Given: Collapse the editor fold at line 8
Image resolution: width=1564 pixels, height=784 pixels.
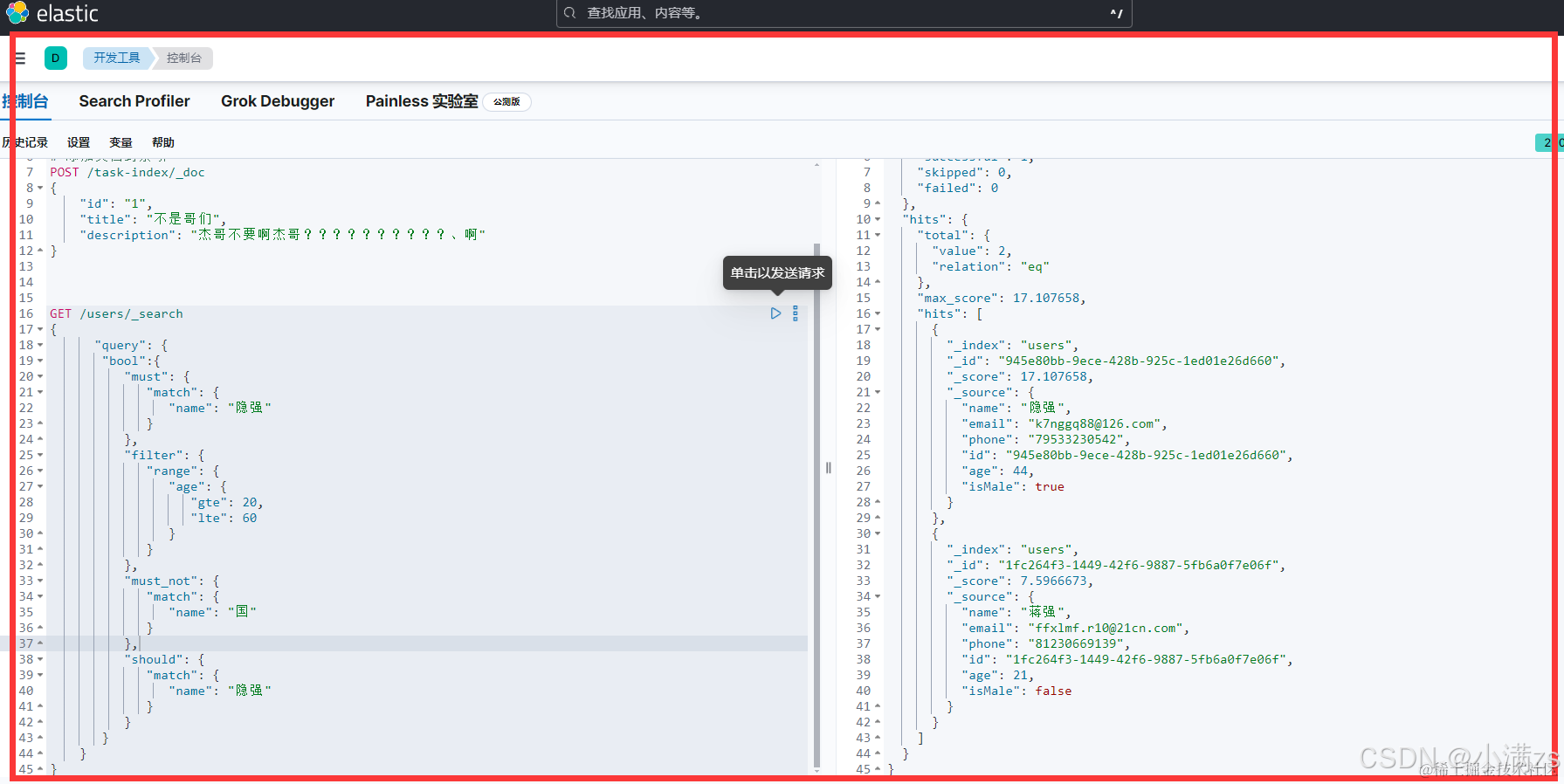Looking at the screenshot, I should pos(40,188).
